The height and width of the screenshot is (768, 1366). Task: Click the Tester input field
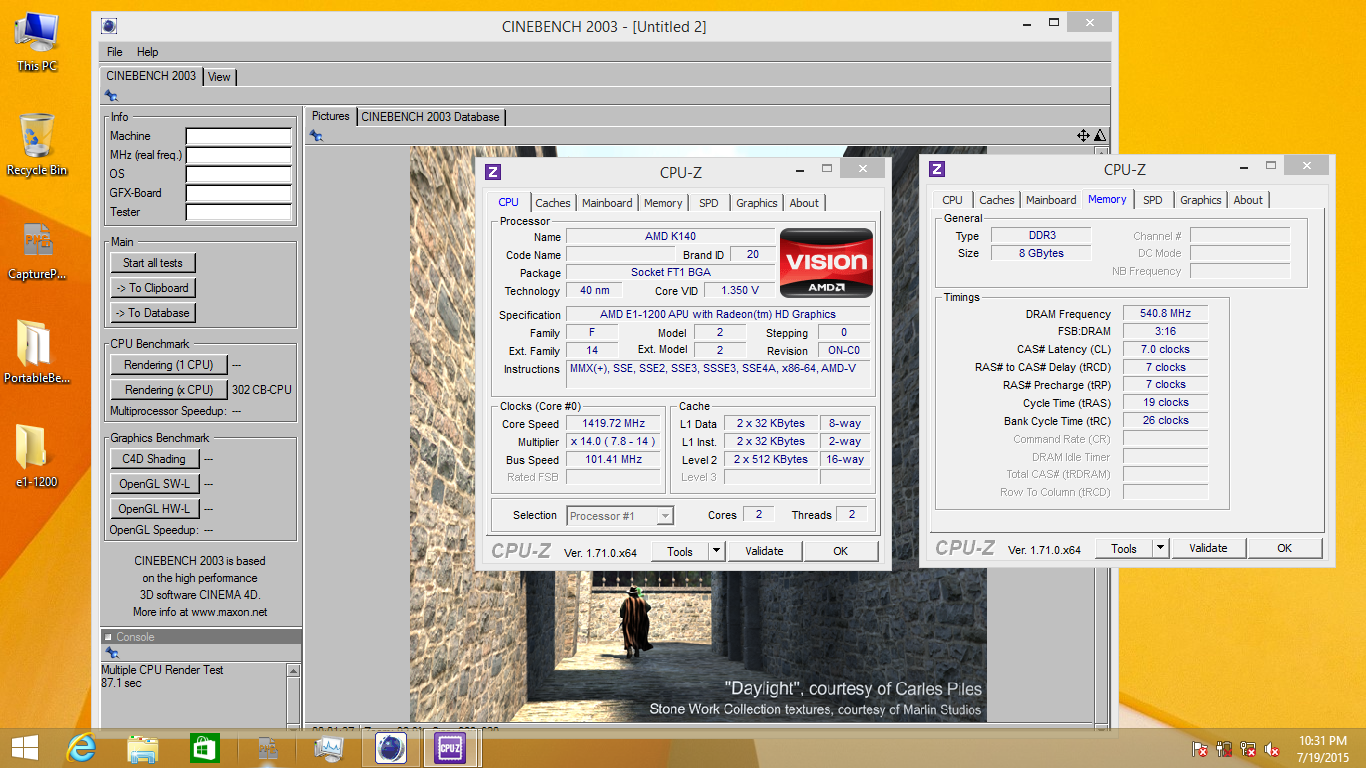(238, 212)
